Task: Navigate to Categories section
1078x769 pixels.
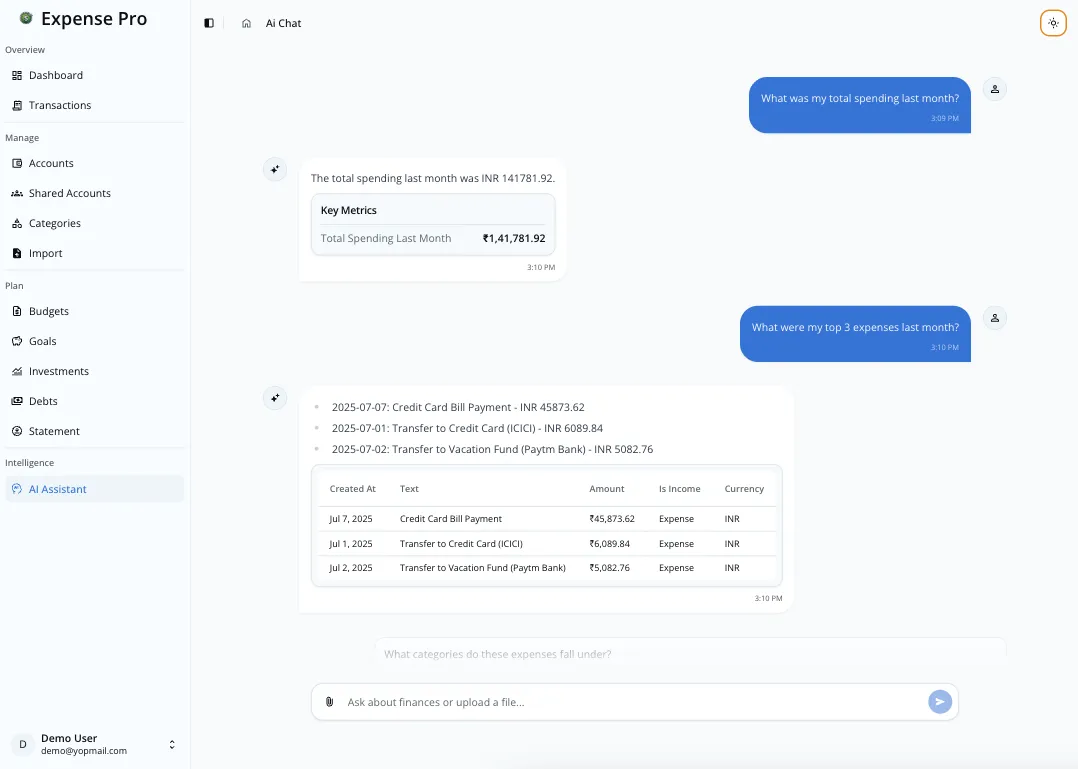Action: 95,223
